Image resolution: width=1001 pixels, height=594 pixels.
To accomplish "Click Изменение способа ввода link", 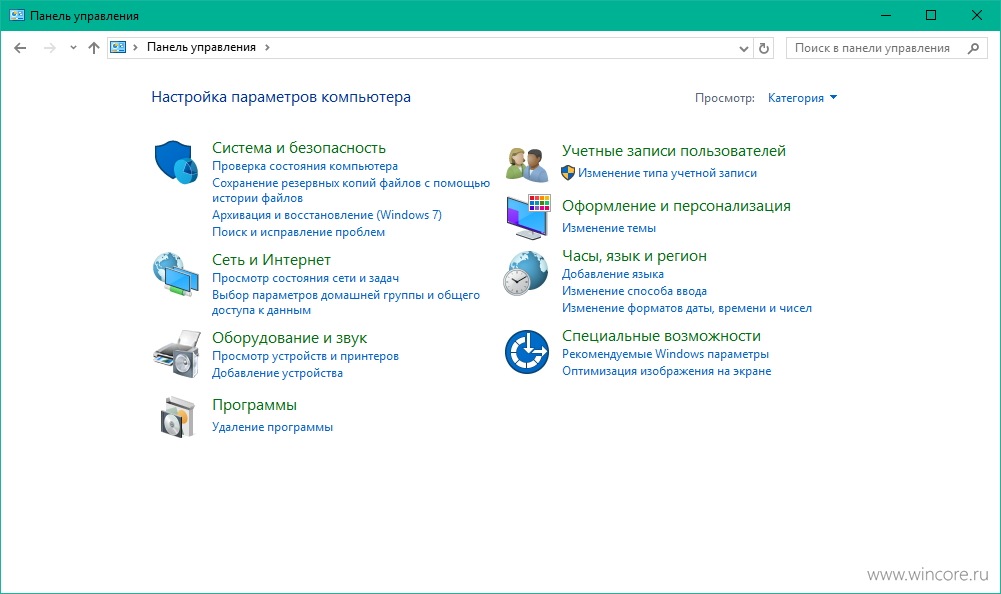I will click(x=634, y=291).
